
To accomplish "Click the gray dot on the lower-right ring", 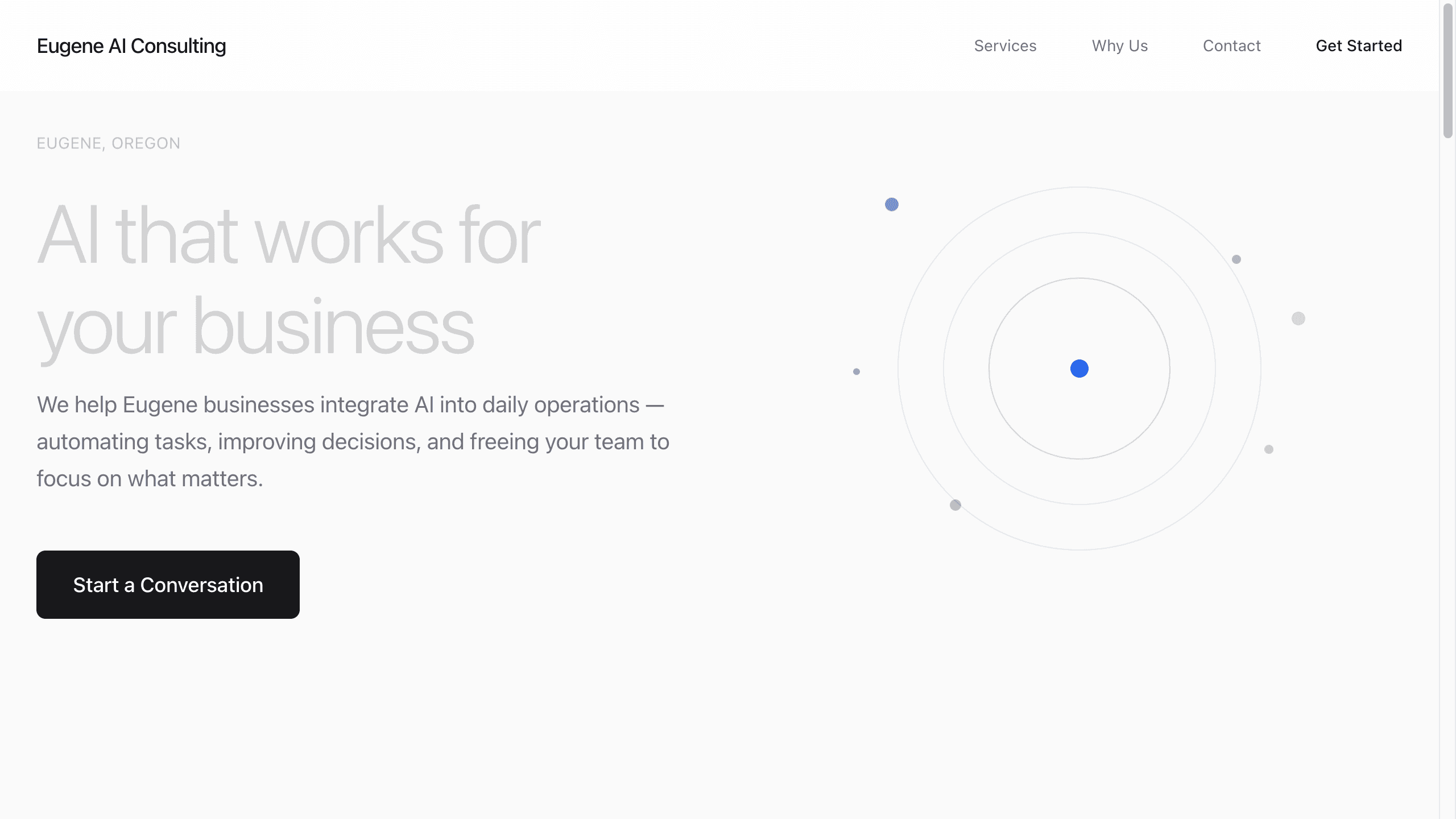I will (x=1269, y=449).
